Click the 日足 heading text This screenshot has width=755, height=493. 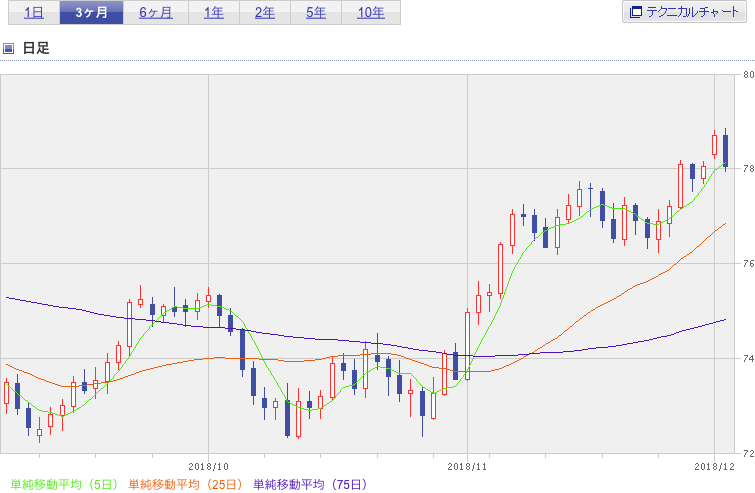click(36, 48)
